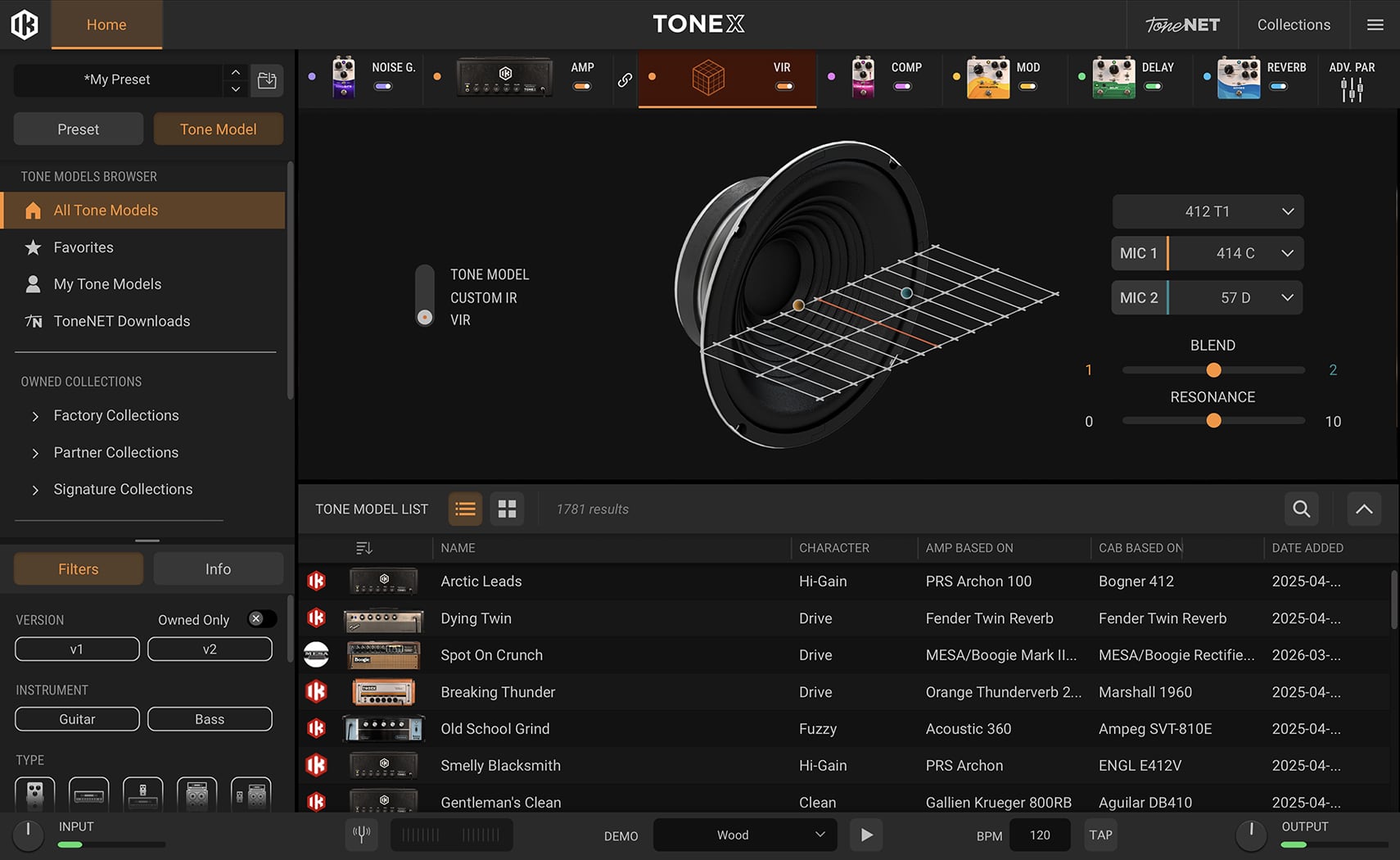Open the MIC 1 414 C dropdown
Image resolution: width=1400 pixels, height=860 pixels.
(1235, 253)
